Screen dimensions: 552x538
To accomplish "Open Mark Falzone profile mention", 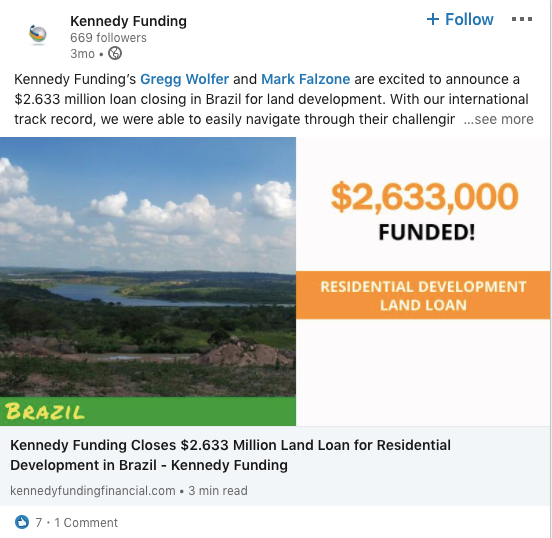I will [x=306, y=79].
